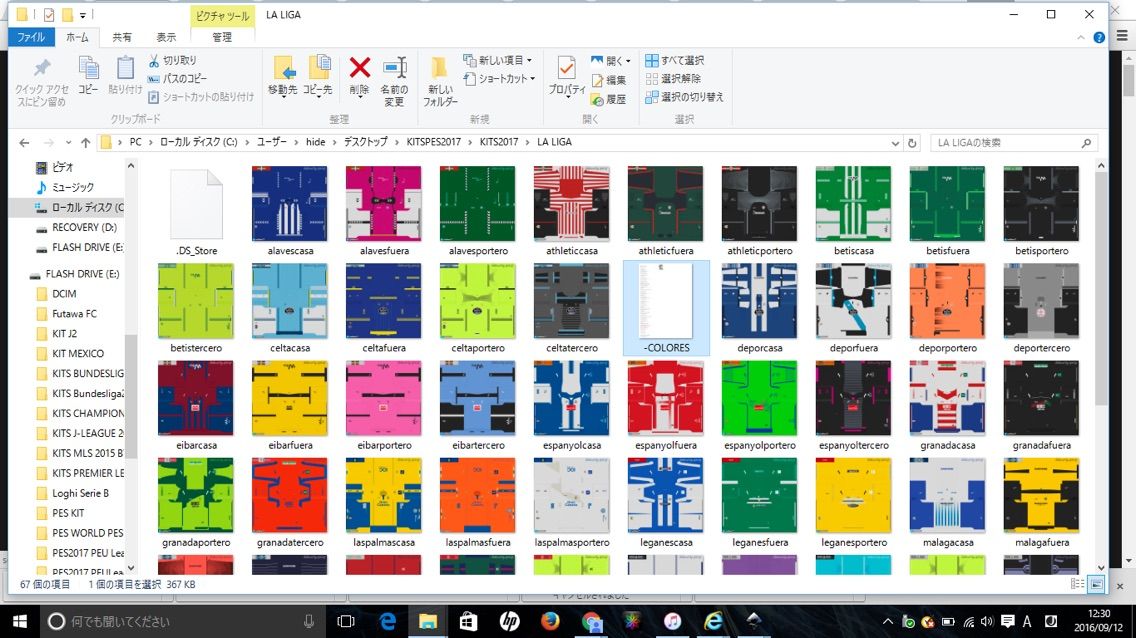The image size is (1136, 638).
Task: Switch to Home (ホーム) tab
Action: [78, 37]
